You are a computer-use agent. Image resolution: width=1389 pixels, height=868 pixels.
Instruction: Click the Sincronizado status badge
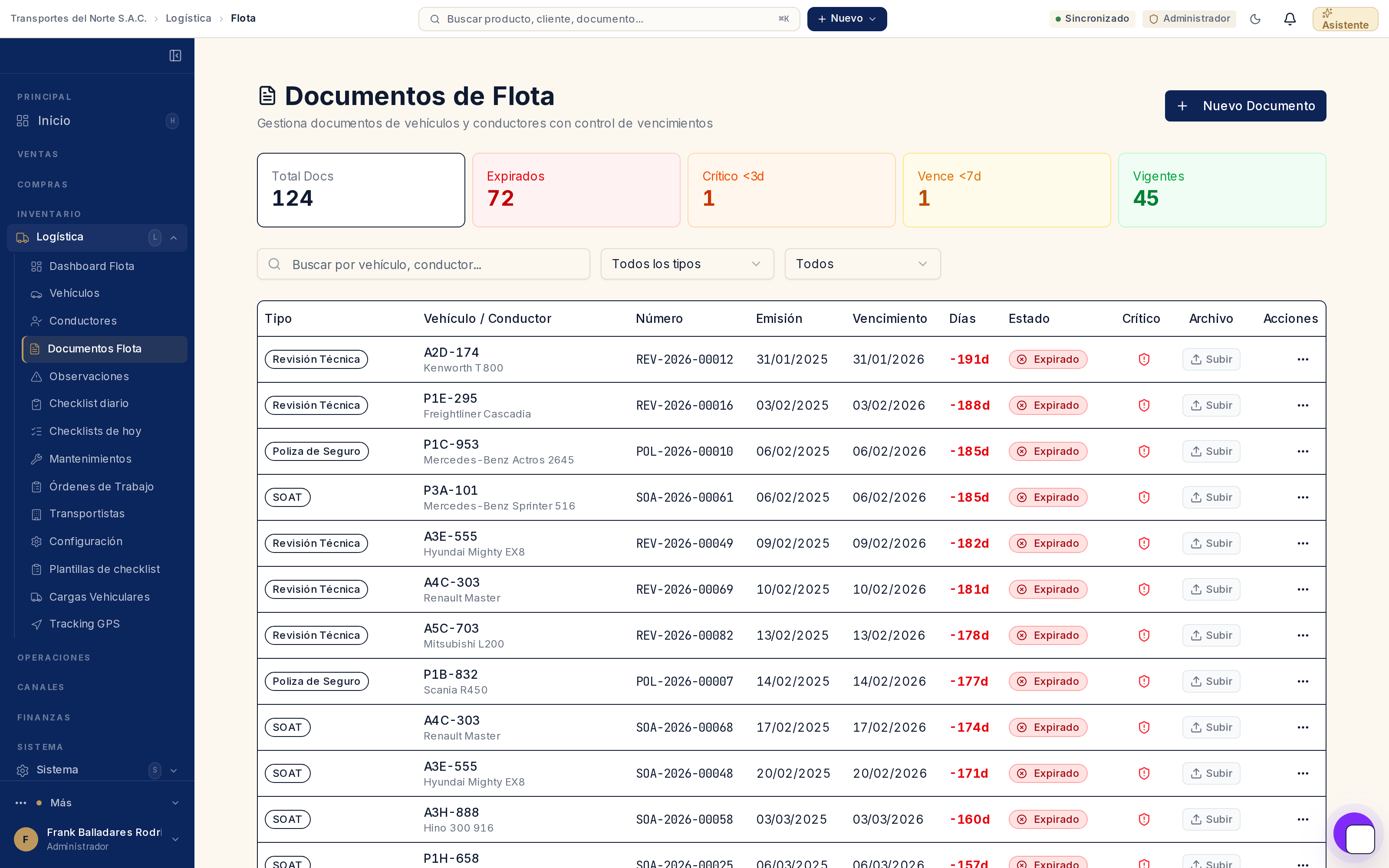coord(1092,19)
